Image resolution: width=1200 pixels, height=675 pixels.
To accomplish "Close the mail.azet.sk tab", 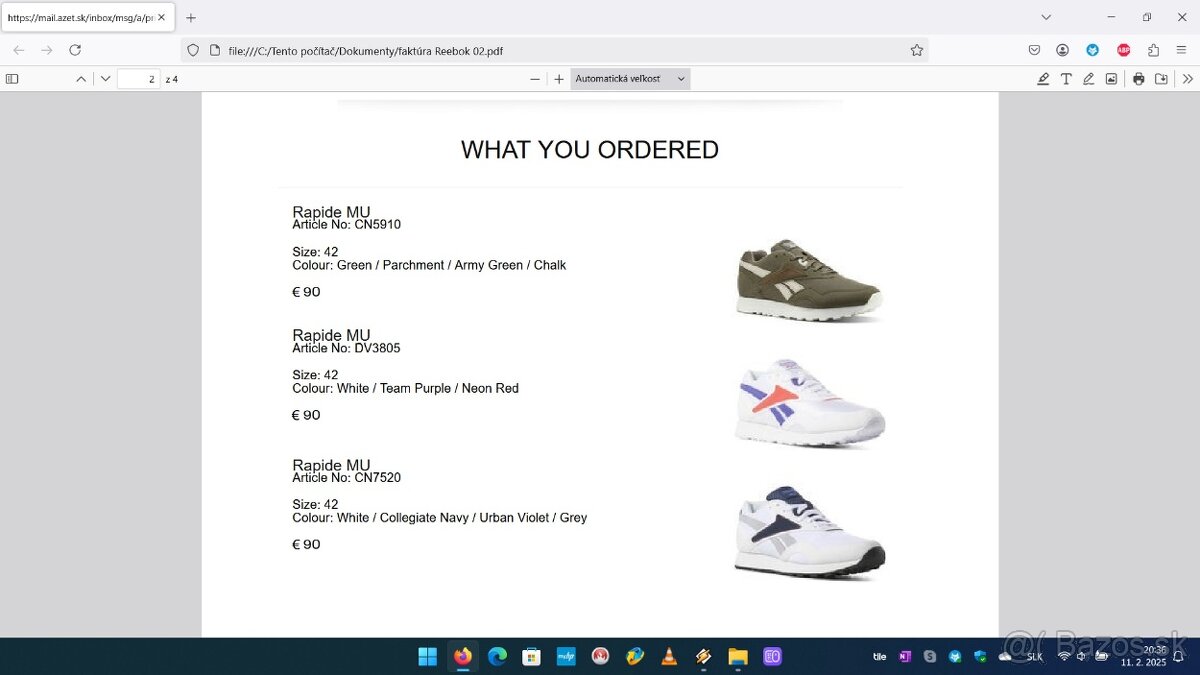I will (162, 17).
